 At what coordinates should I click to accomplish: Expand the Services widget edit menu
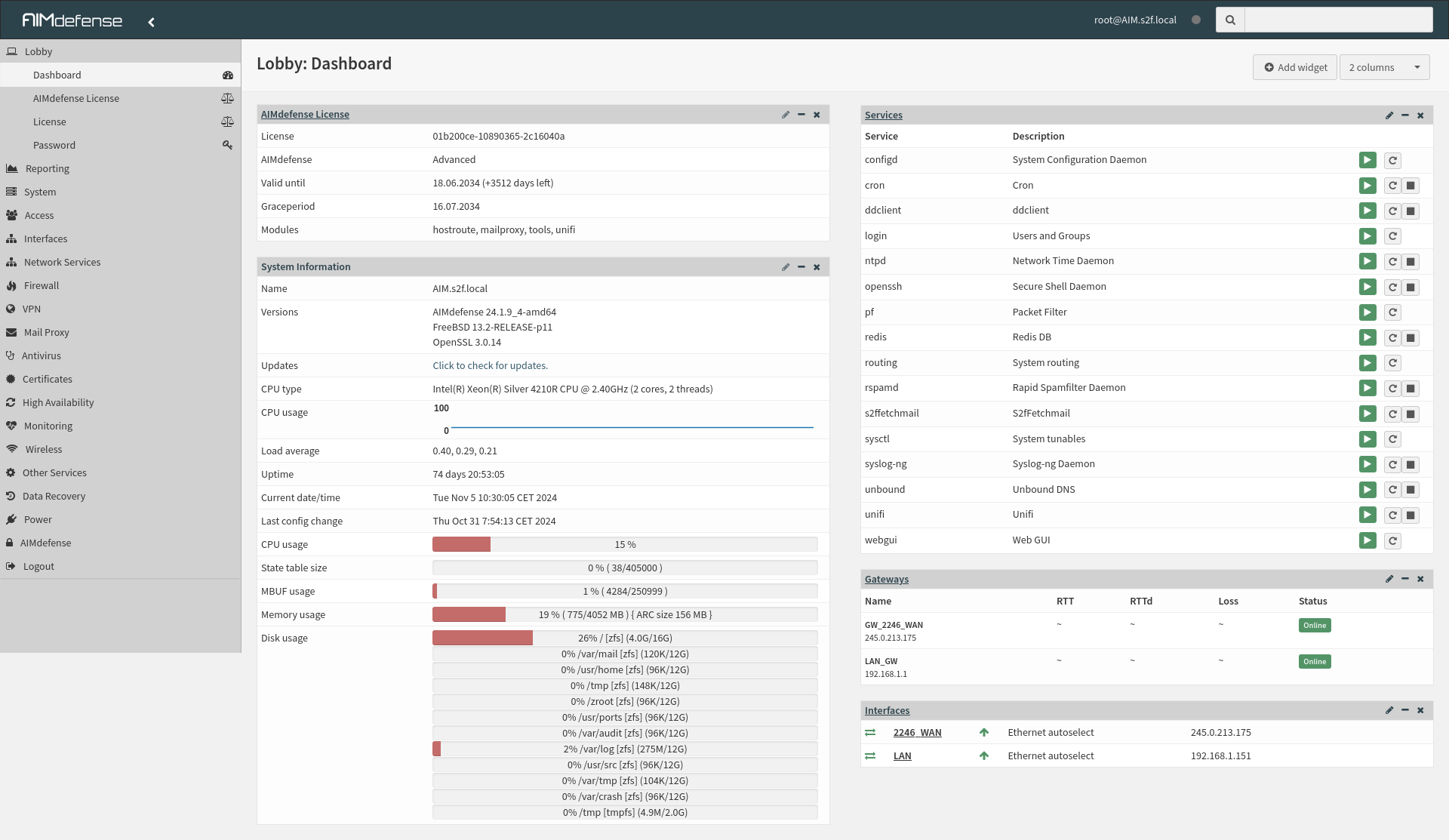coord(1390,114)
